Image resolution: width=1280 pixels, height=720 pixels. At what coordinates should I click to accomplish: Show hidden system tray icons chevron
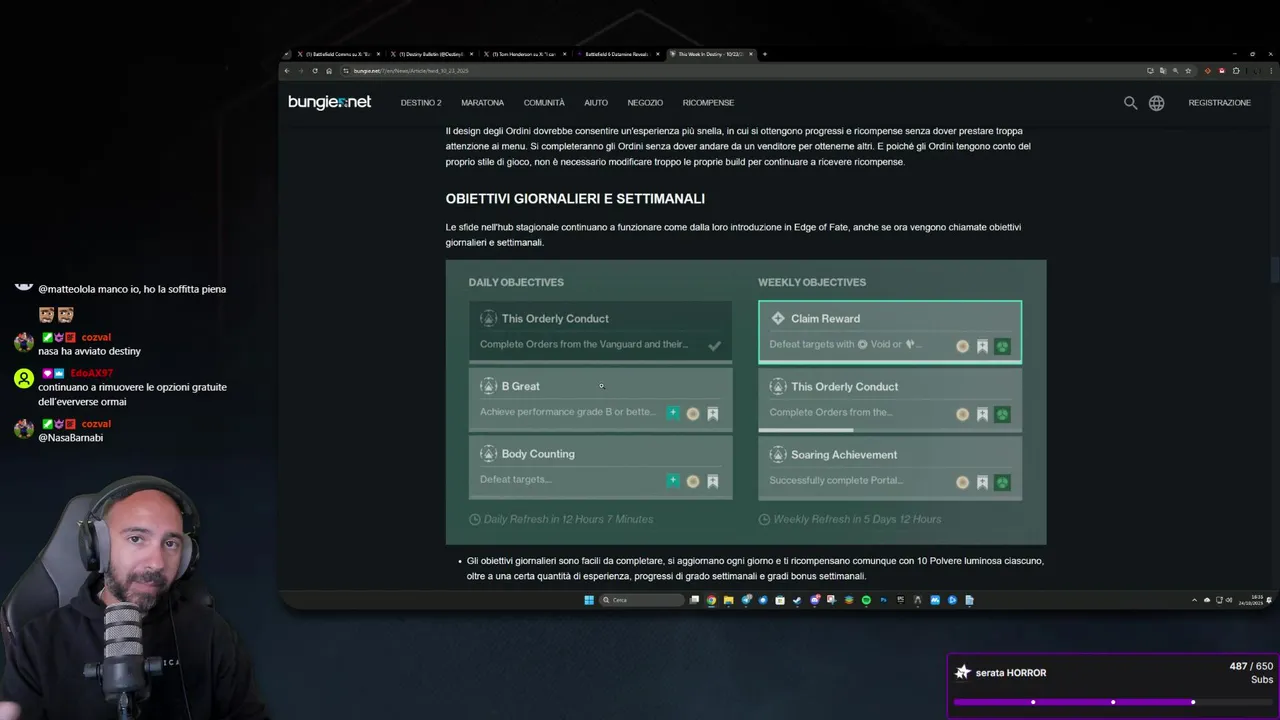point(1194,600)
